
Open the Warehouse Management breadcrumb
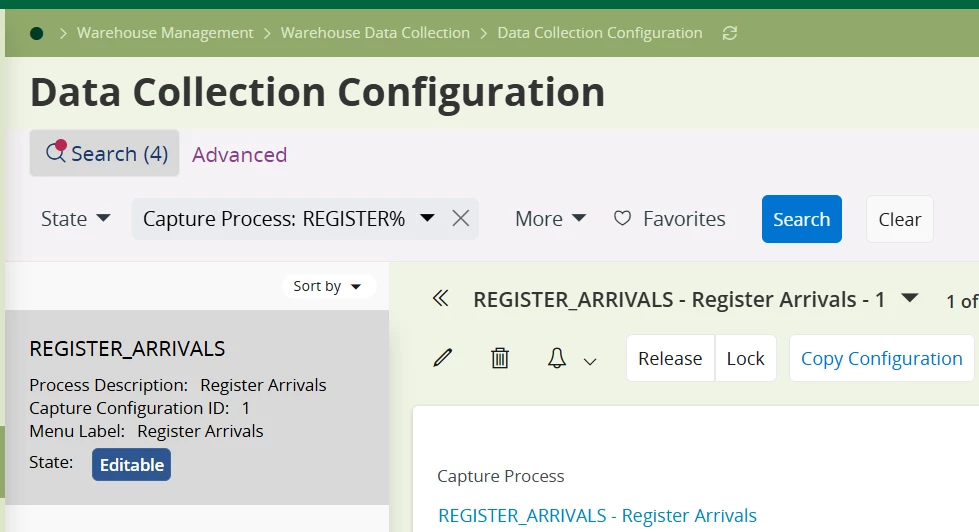(165, 33)
